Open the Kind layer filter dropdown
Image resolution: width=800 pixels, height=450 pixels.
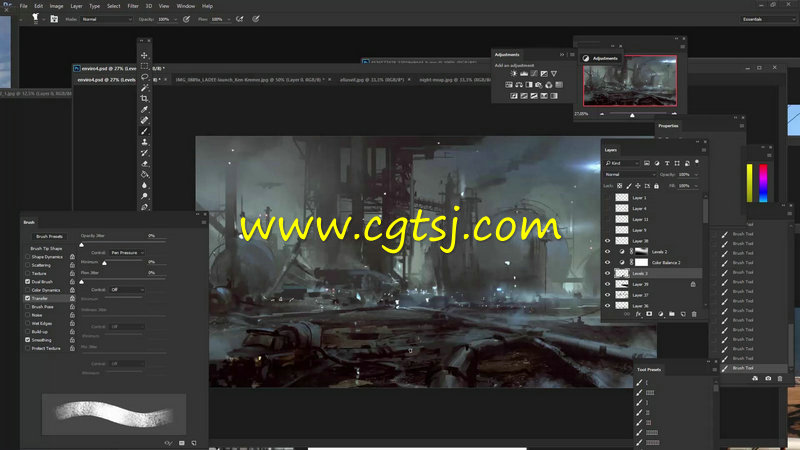pos(622,163)
